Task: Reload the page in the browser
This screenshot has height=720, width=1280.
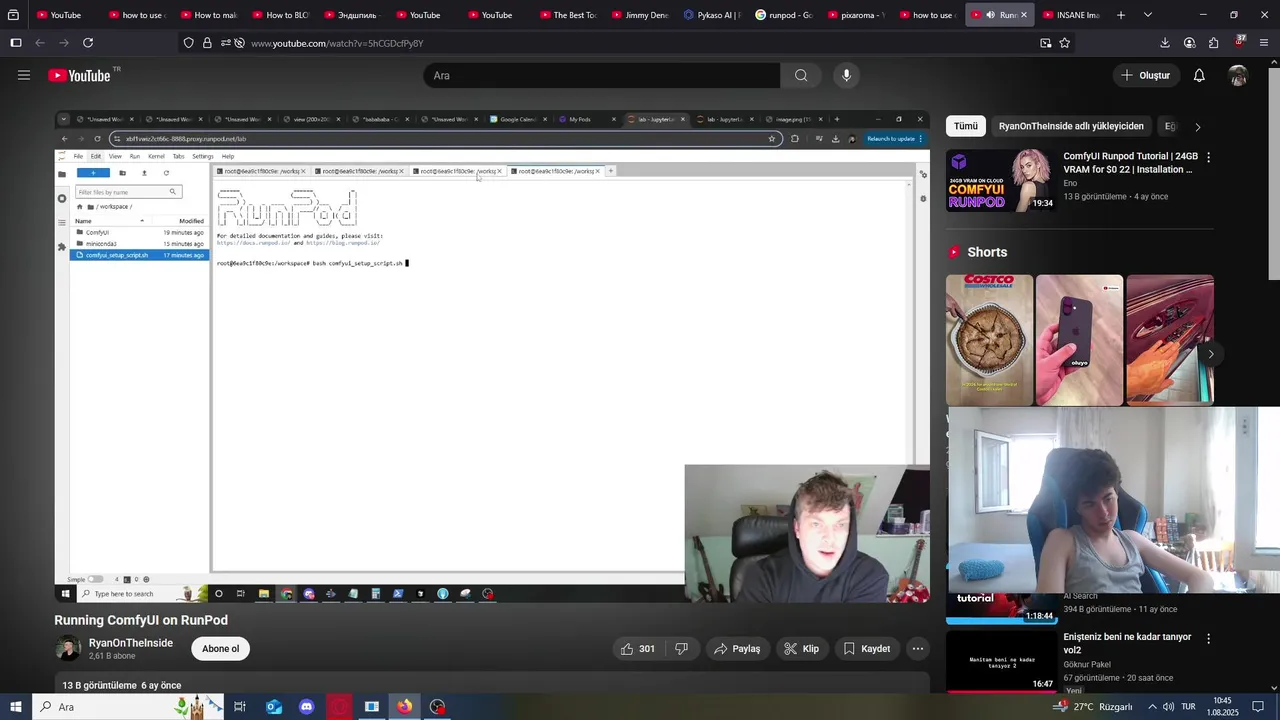Action: [88, 43]
